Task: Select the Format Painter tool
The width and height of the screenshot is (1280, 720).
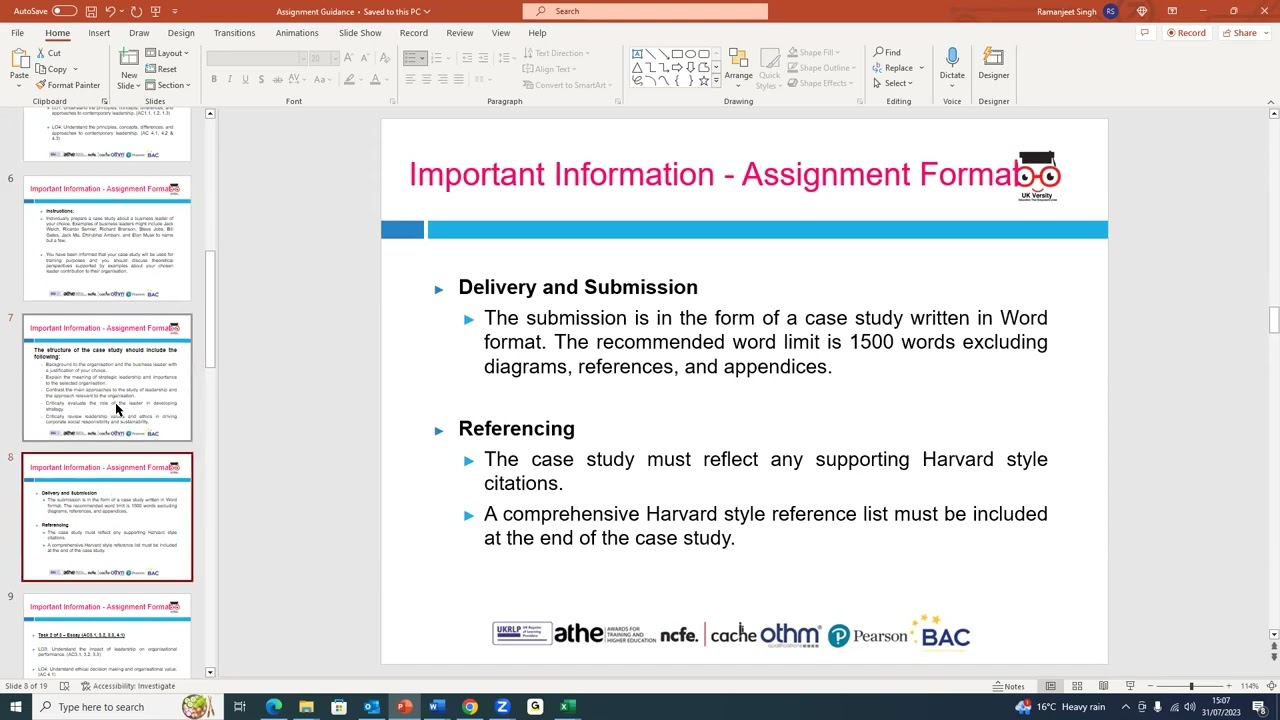Action: click(x=68, y=85)
